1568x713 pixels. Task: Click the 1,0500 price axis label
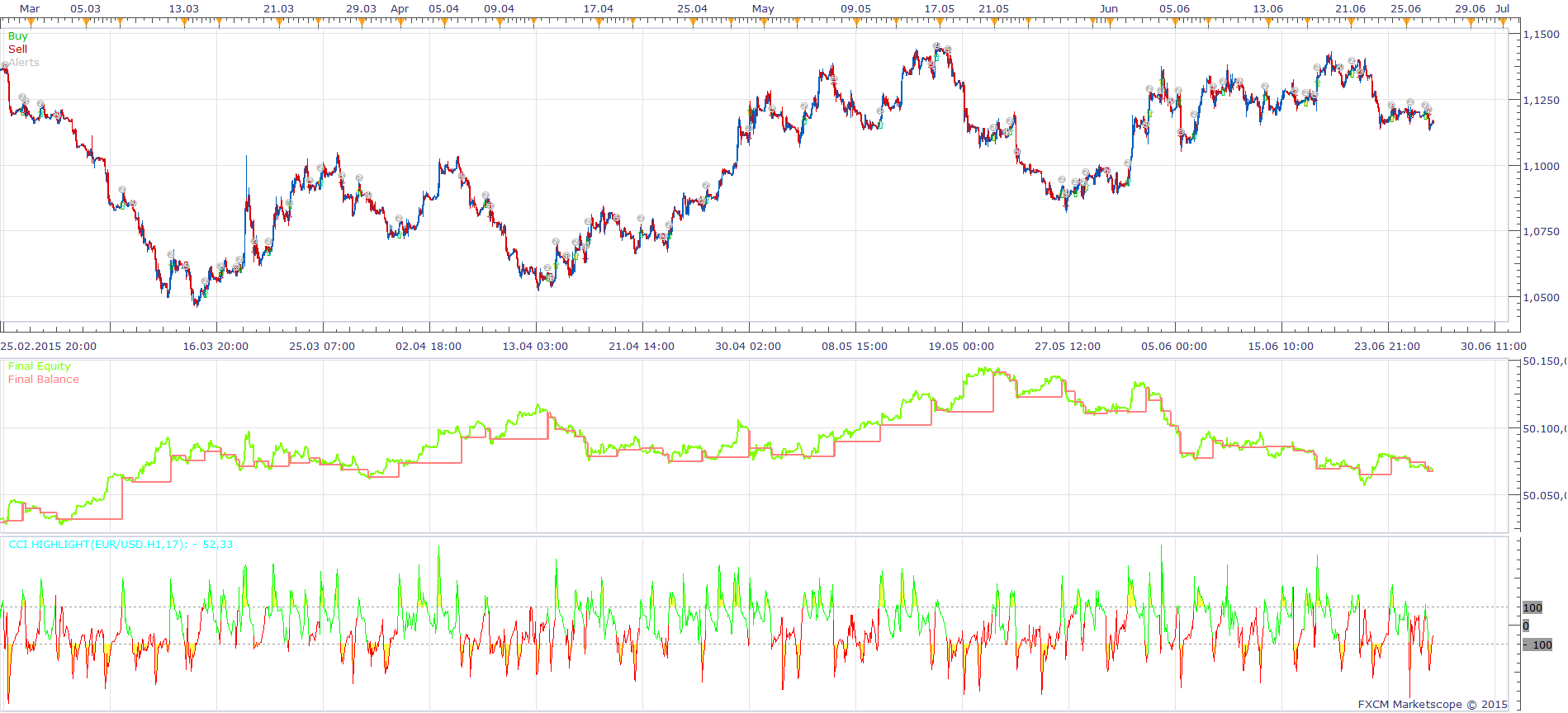coord(1542,298)
